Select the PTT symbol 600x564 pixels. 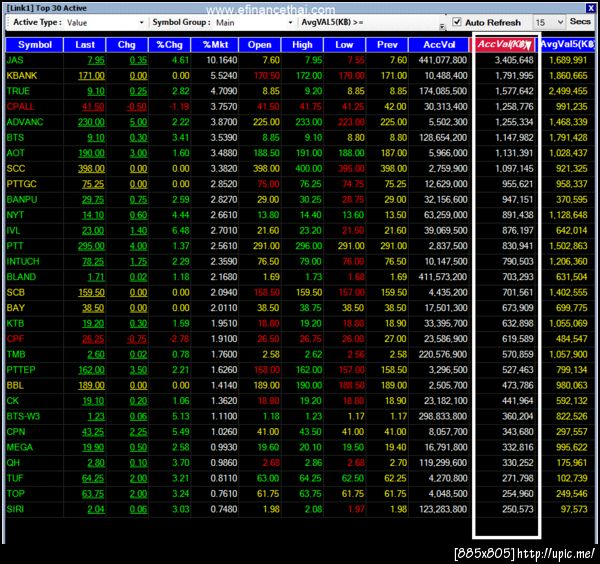tap(15, 246)
